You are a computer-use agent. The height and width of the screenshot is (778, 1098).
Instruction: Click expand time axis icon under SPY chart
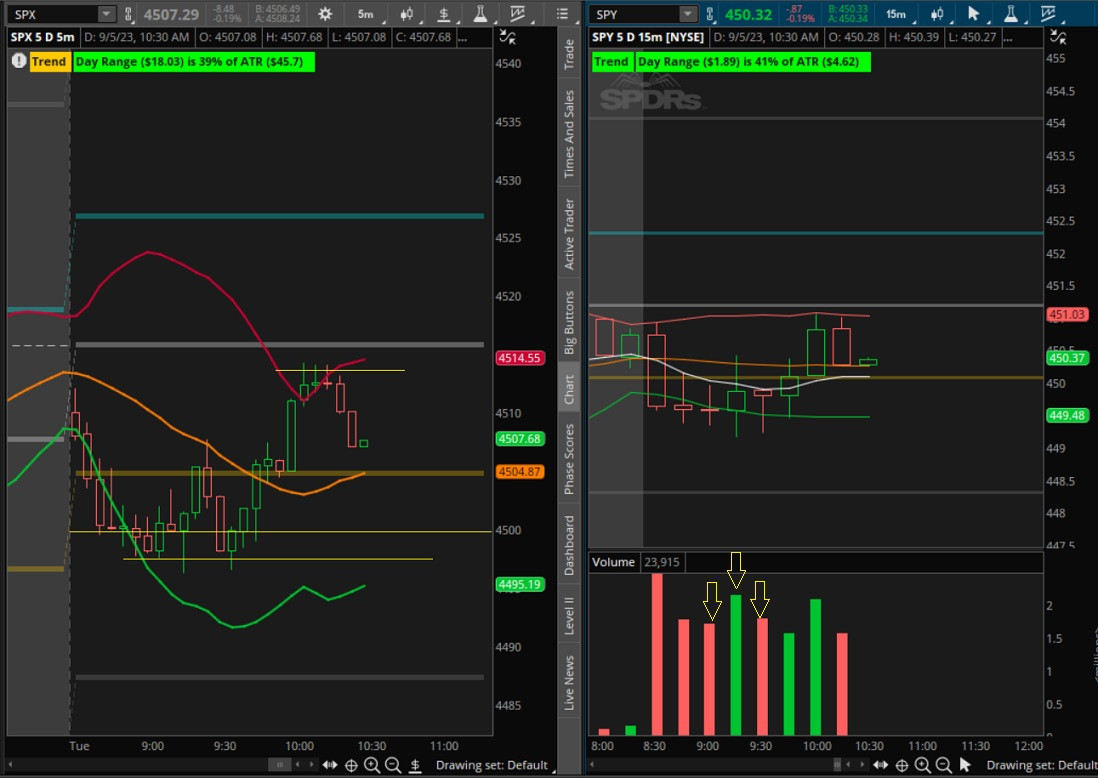point(880,765)
